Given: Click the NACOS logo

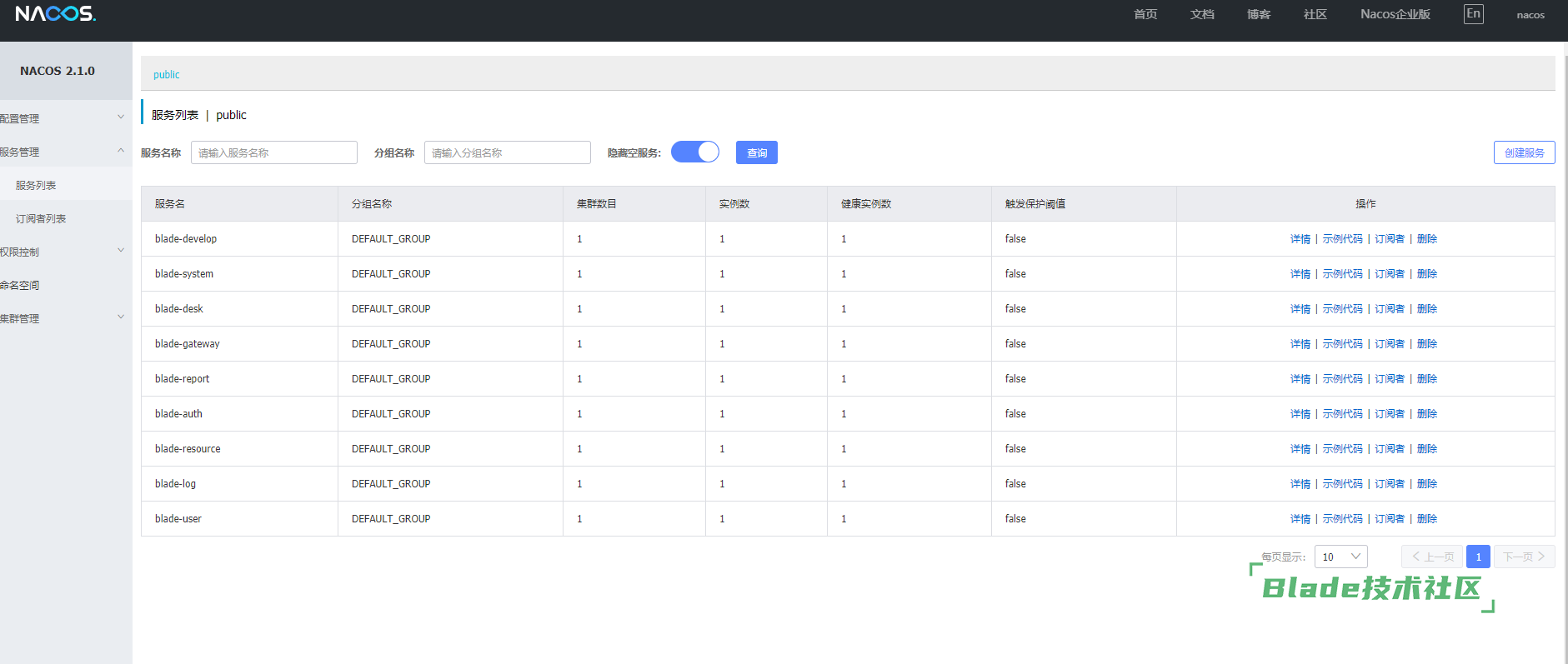Looking at the screenshot, I should click(55, 13).
